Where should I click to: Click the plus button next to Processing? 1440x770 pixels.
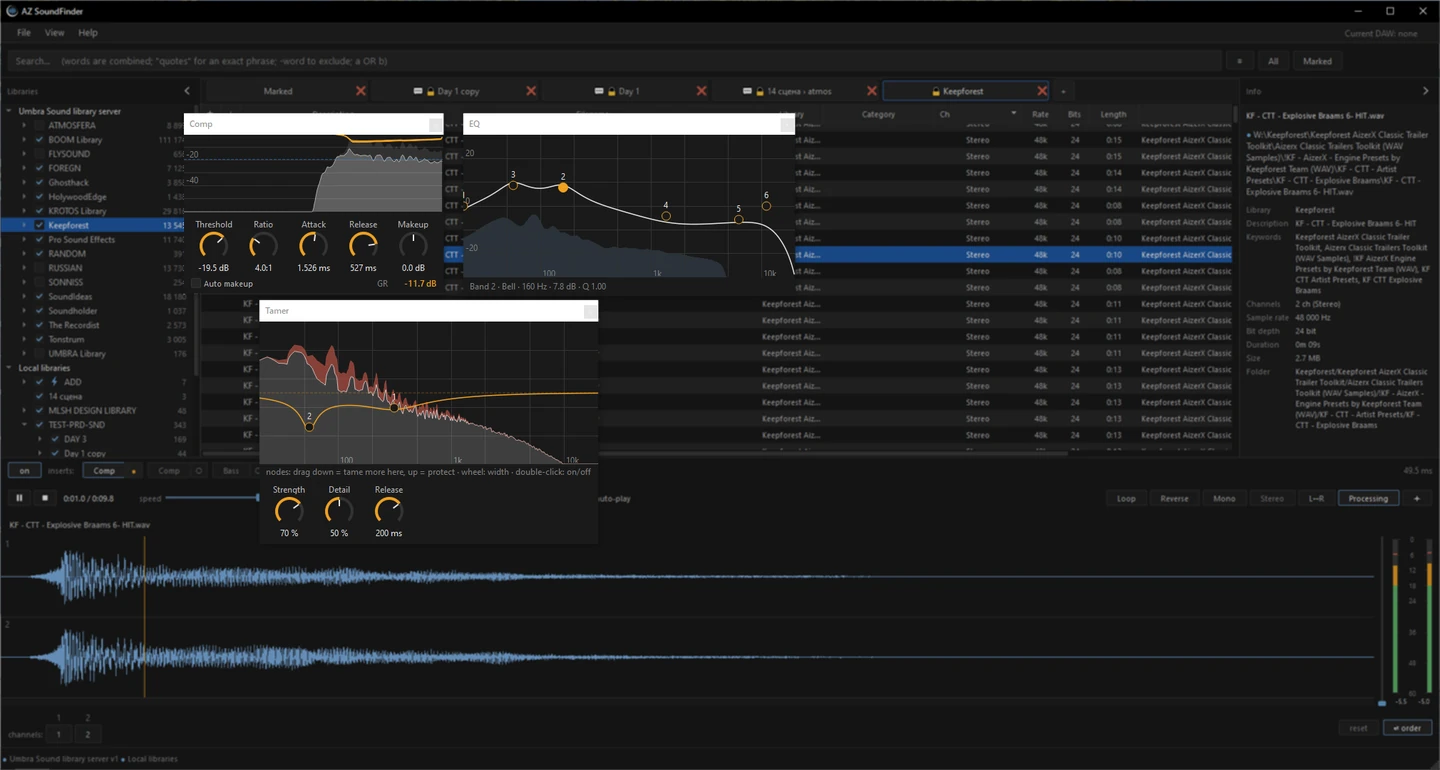[x=1417, y=498]
